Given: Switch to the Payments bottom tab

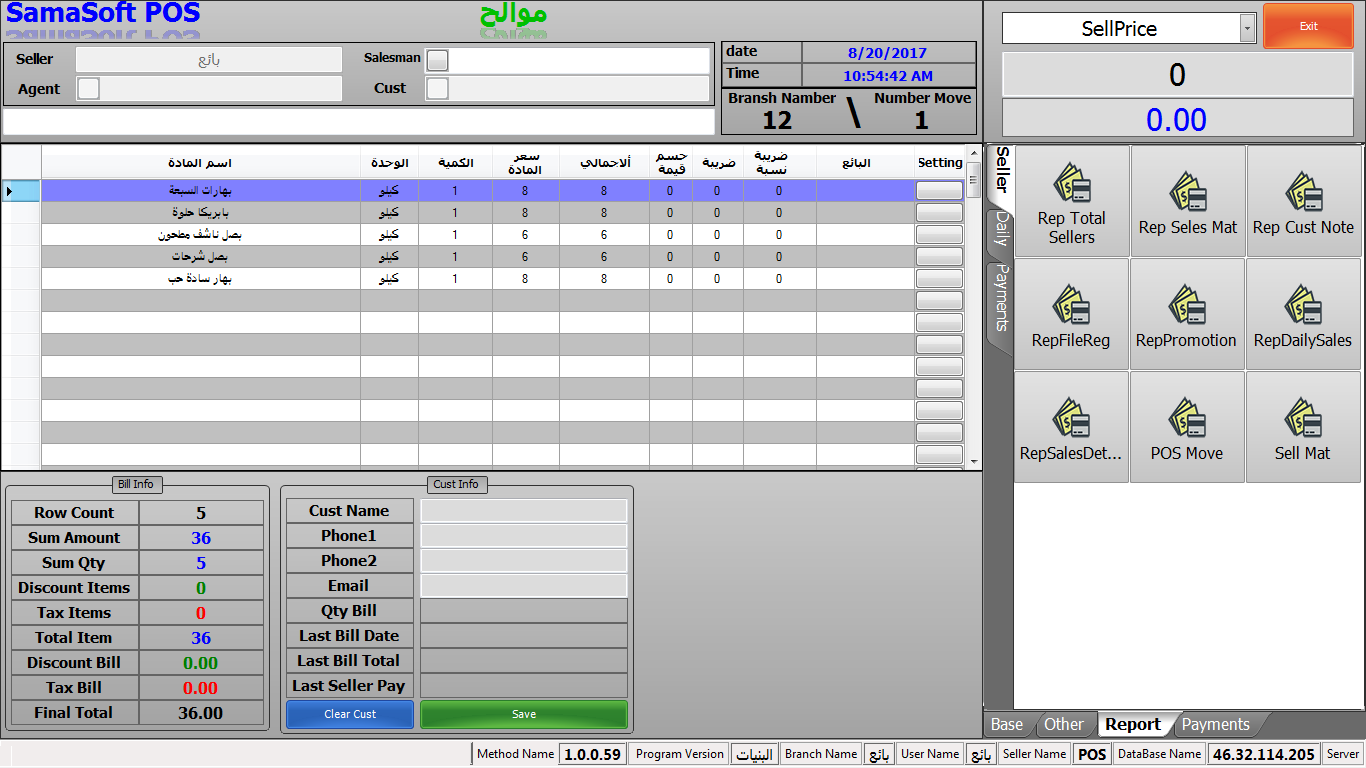Looking at the screenshot, I should pos(1215,725).
